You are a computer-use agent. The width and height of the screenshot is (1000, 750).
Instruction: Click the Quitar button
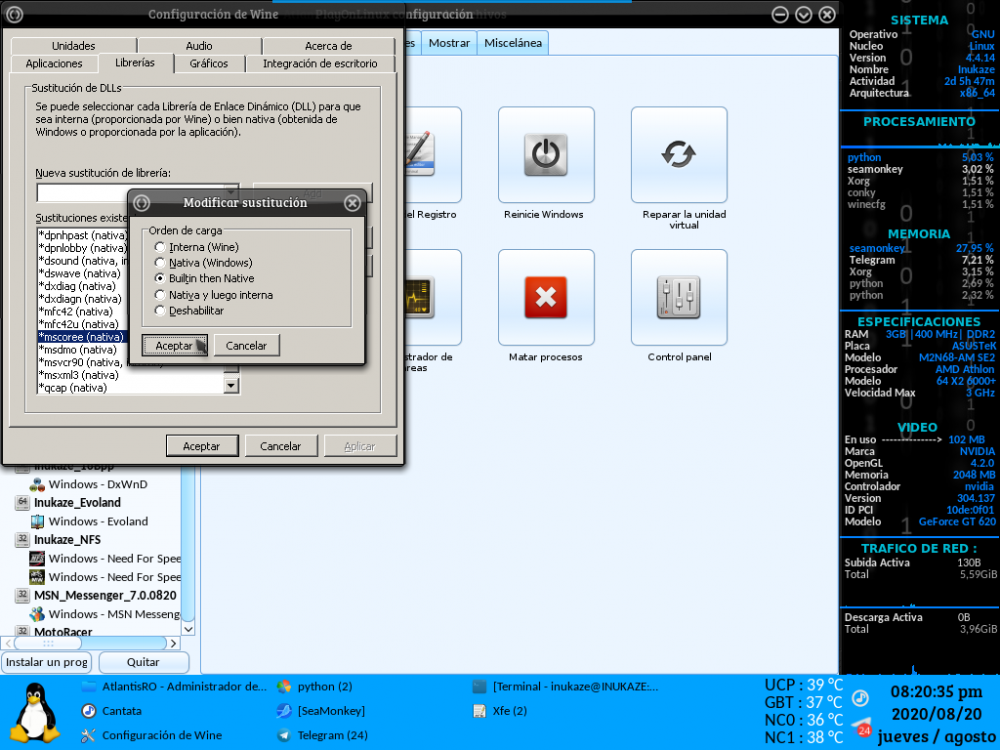coord(143,662)
